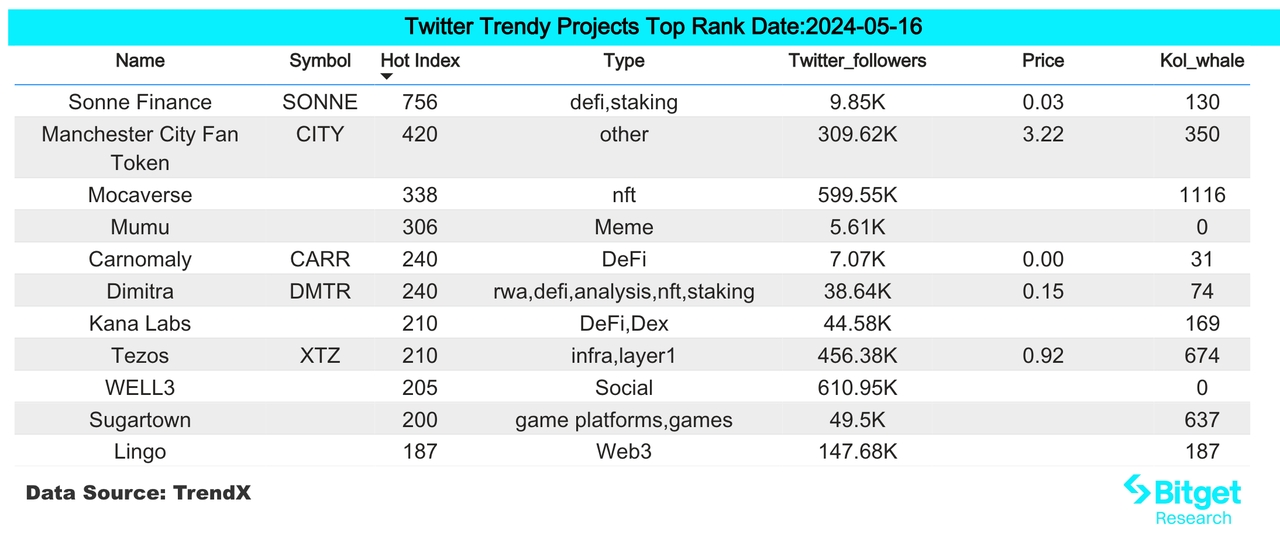Sort by the Name column header
Image resolution: width=1280 pixels, height=541 pixels.
click(x=140, y=61)
